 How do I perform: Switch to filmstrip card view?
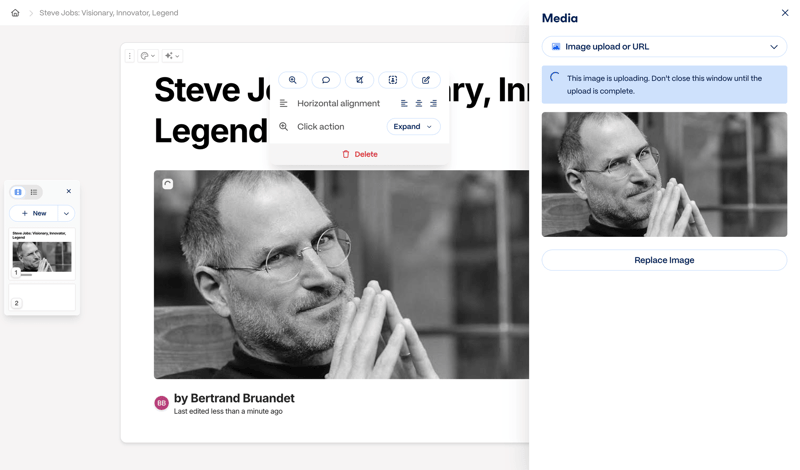pos(18,192)
